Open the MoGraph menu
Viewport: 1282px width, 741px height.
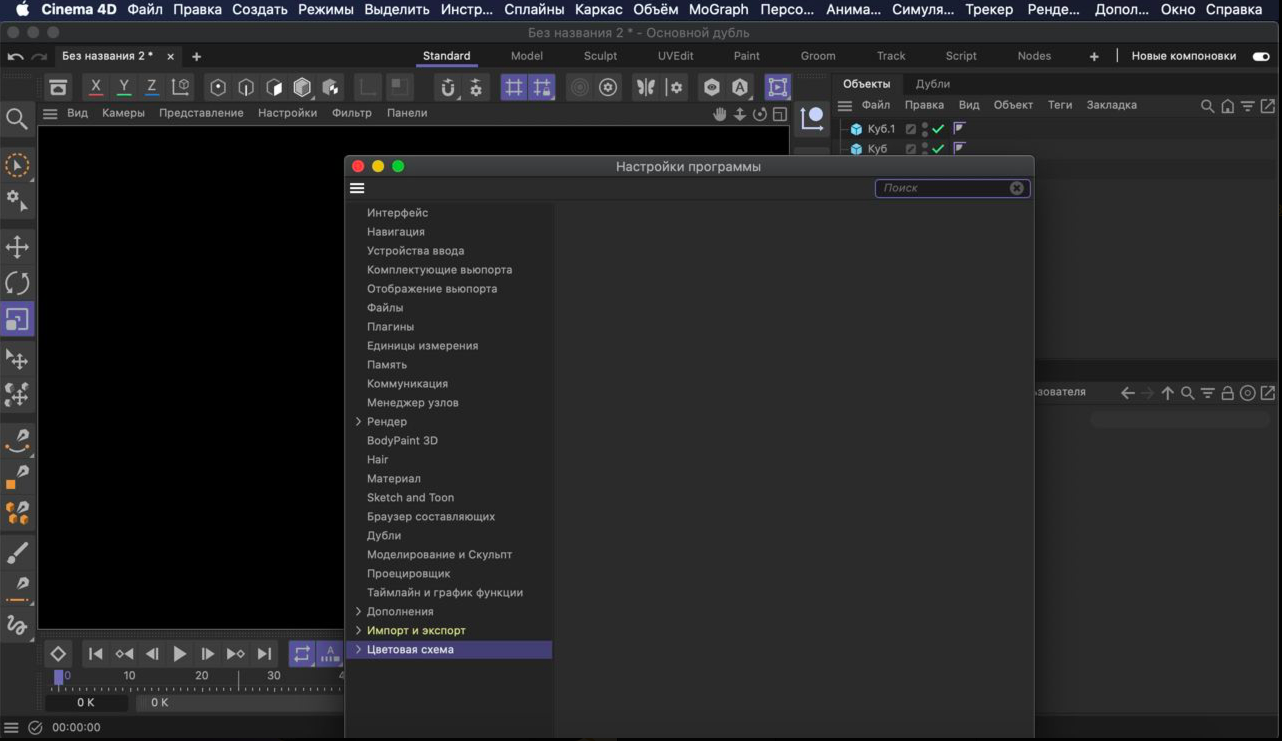point(718,10)
